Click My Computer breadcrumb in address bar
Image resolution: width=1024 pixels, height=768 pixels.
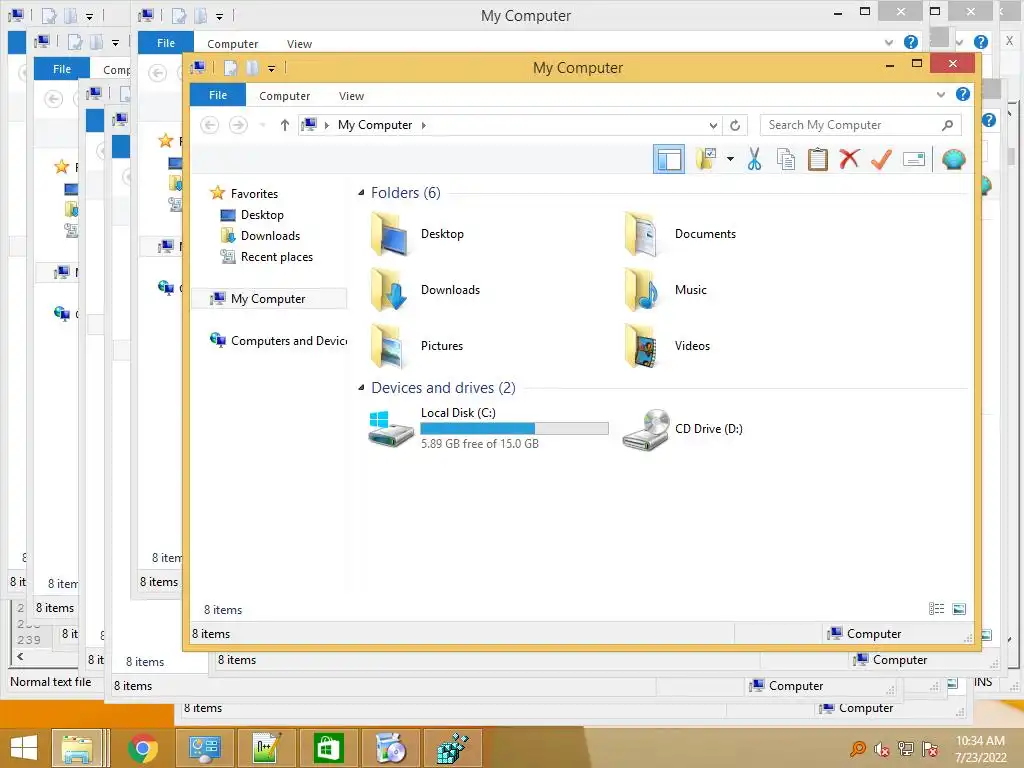[x=375, y=125]
